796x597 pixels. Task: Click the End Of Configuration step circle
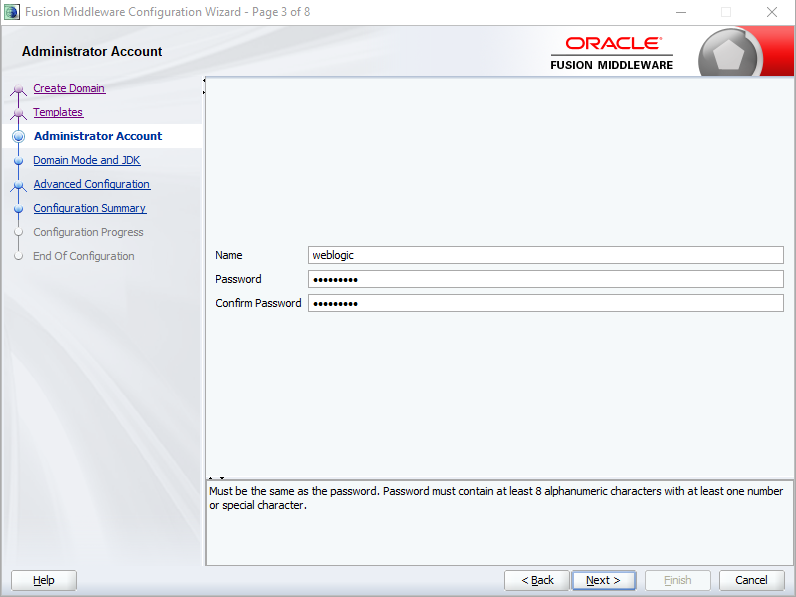[x=19, y=256]
